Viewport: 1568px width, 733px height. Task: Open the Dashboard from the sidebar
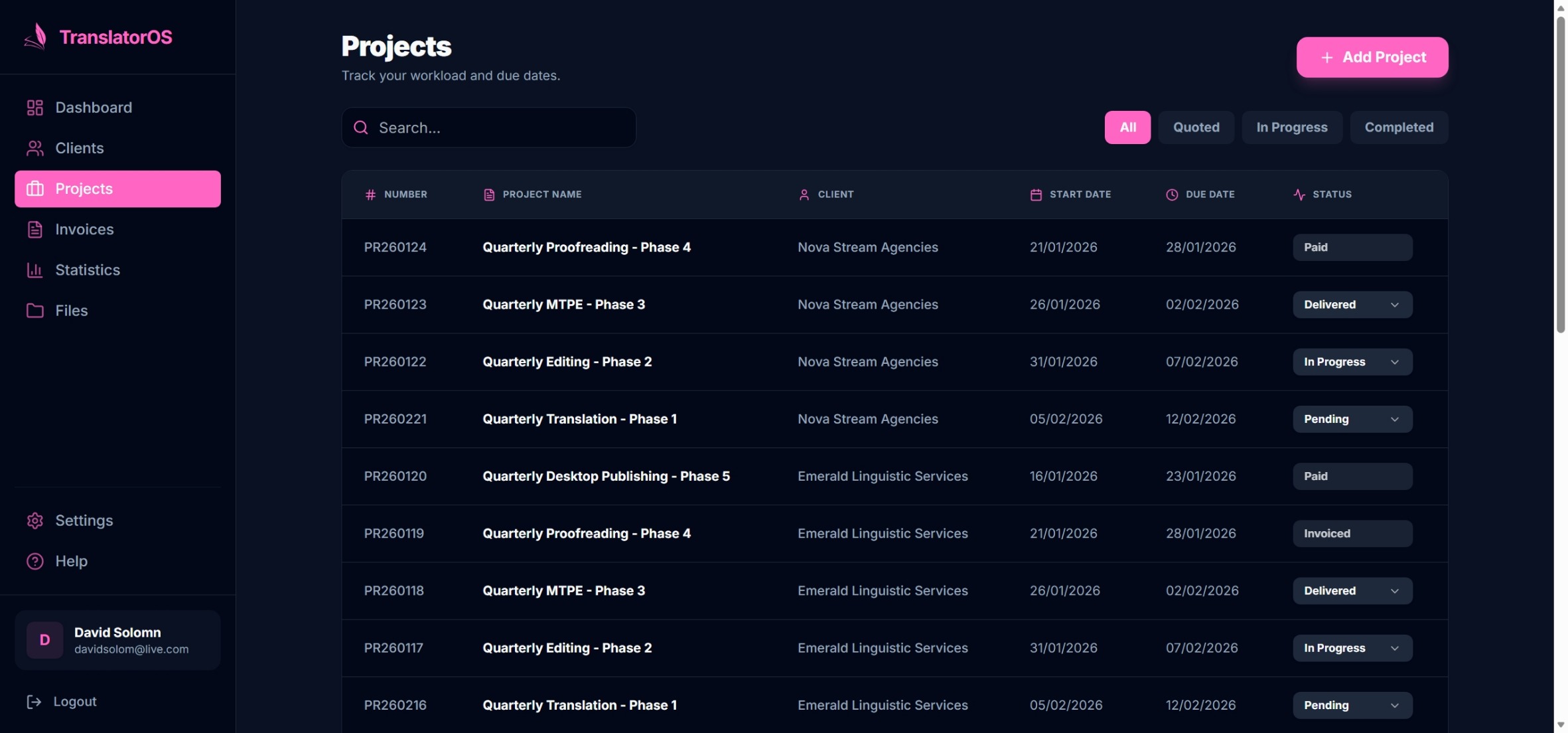tap(92, 107)
